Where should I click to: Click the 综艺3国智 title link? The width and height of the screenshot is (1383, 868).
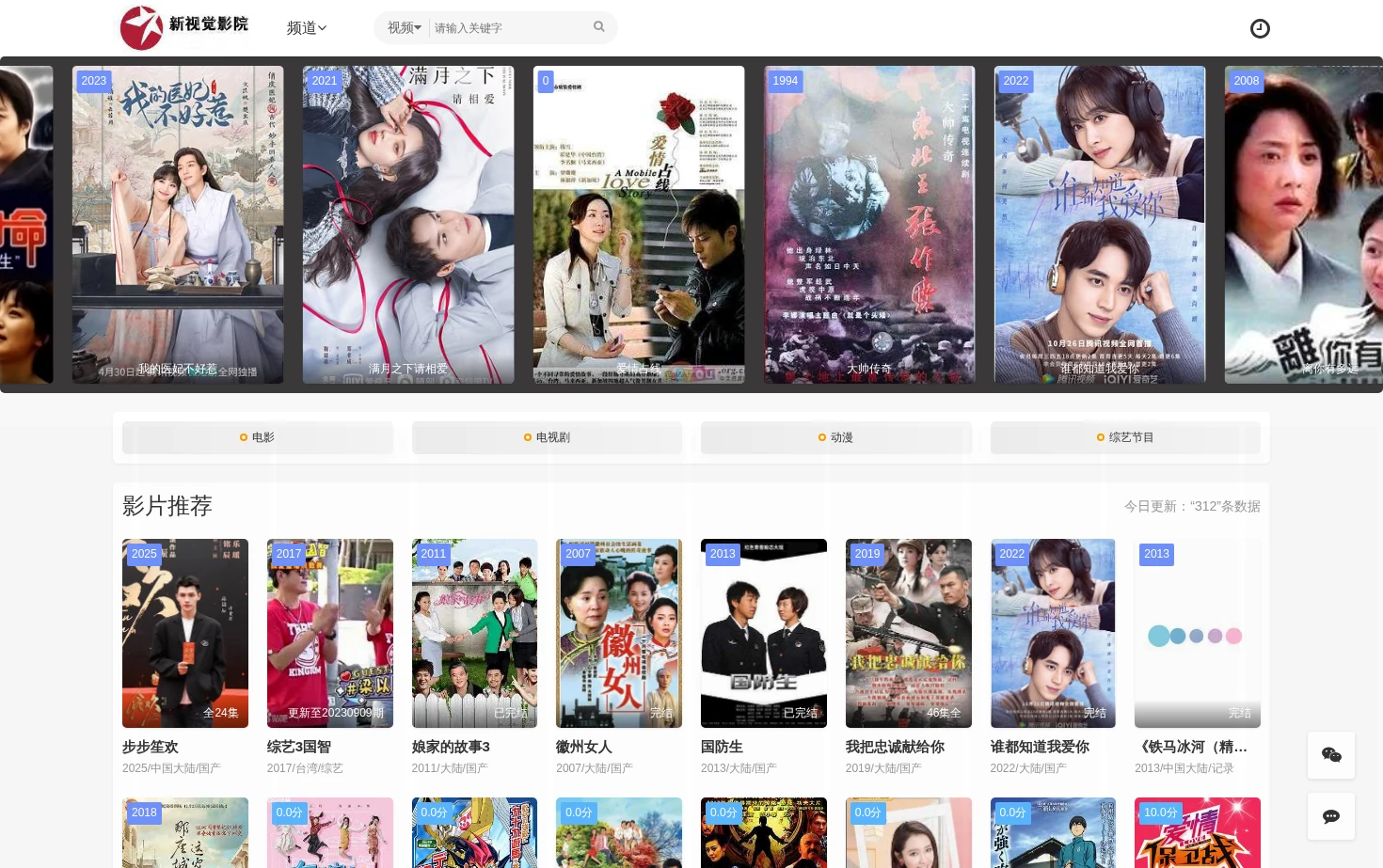tap(299, 747)
